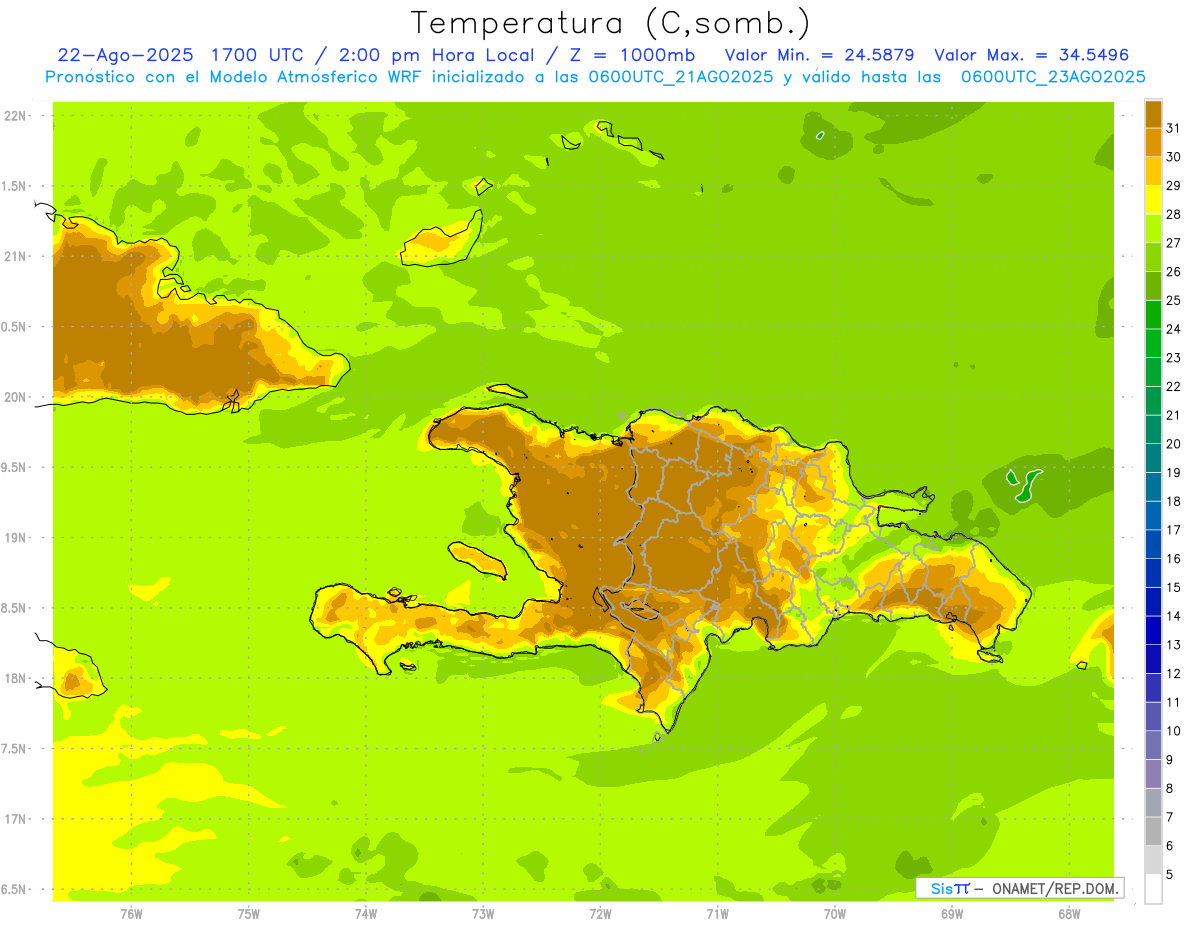This screenshot has width=1200, height=927.
Task: Click the legend value '15'
Action: click(x=1174, y=587)
